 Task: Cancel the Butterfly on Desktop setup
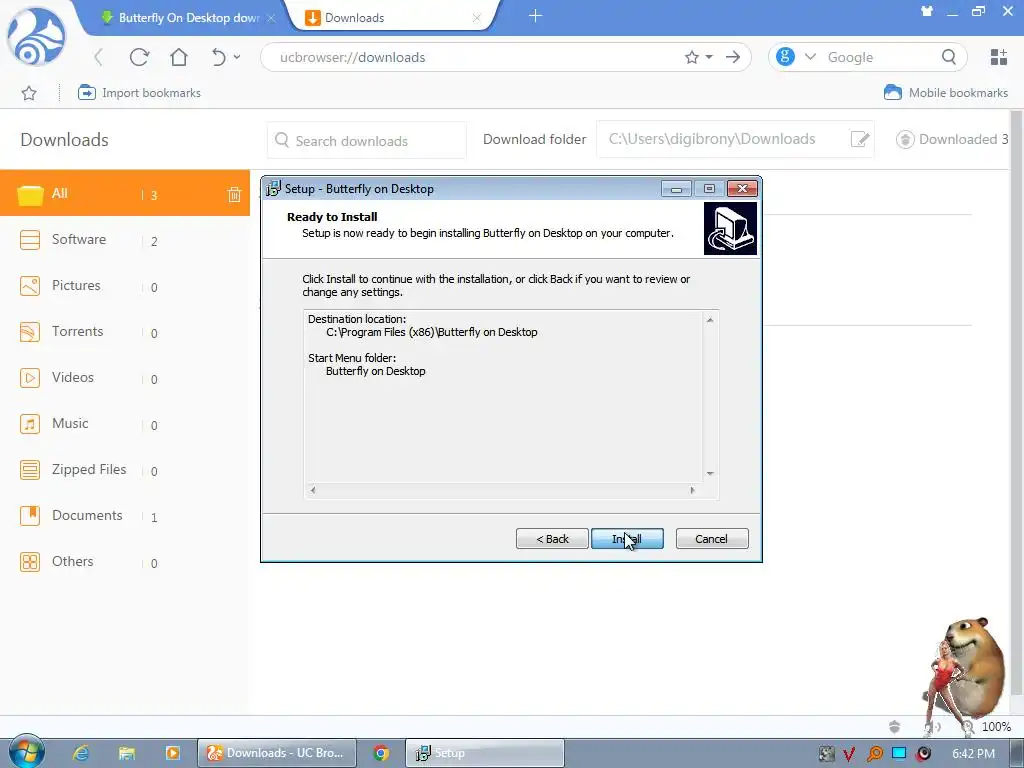point(712,539)
